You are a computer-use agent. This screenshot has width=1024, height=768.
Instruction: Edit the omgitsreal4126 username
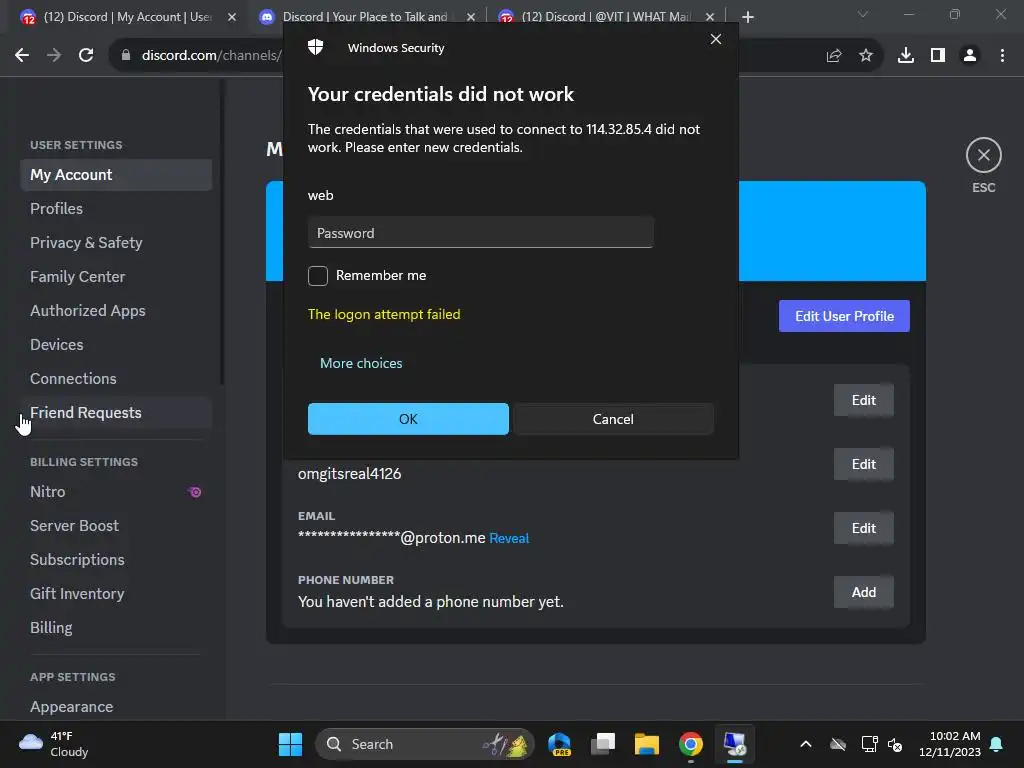click(x=863, y=464)
